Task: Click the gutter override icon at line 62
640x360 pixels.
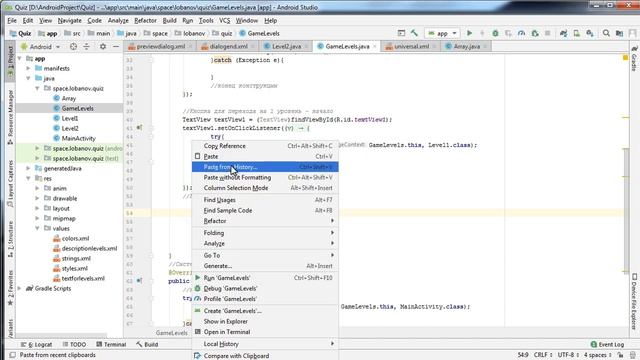Action: (x=140, y=281)
